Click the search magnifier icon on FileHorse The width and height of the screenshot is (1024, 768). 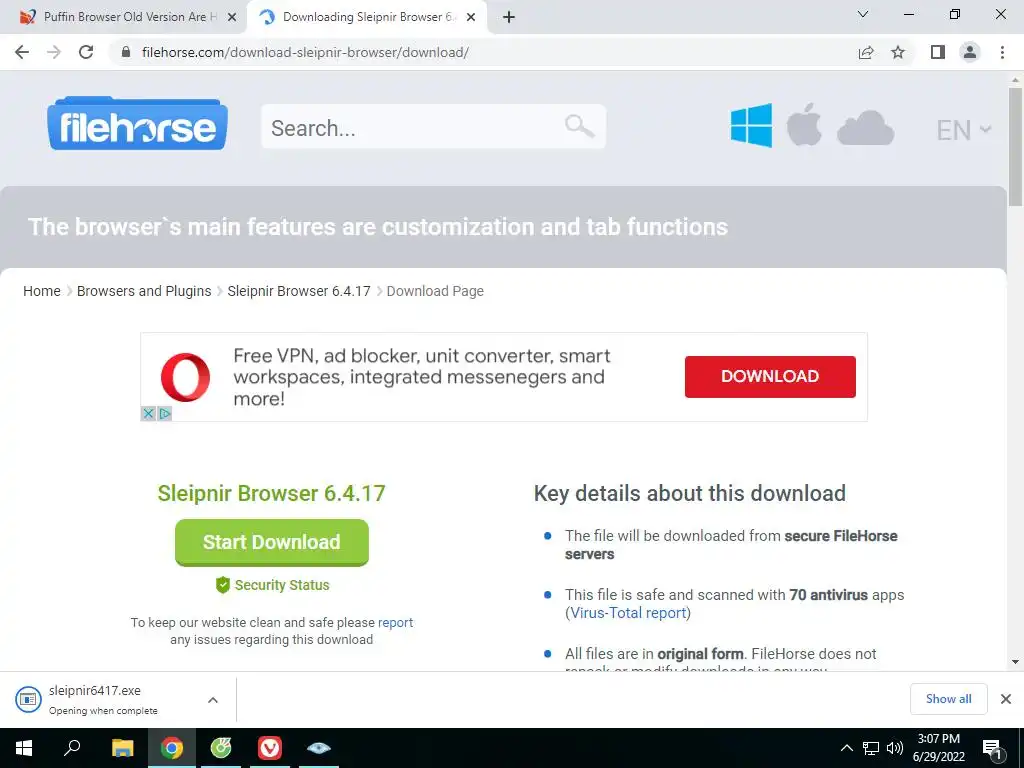(x=579, y=126)
